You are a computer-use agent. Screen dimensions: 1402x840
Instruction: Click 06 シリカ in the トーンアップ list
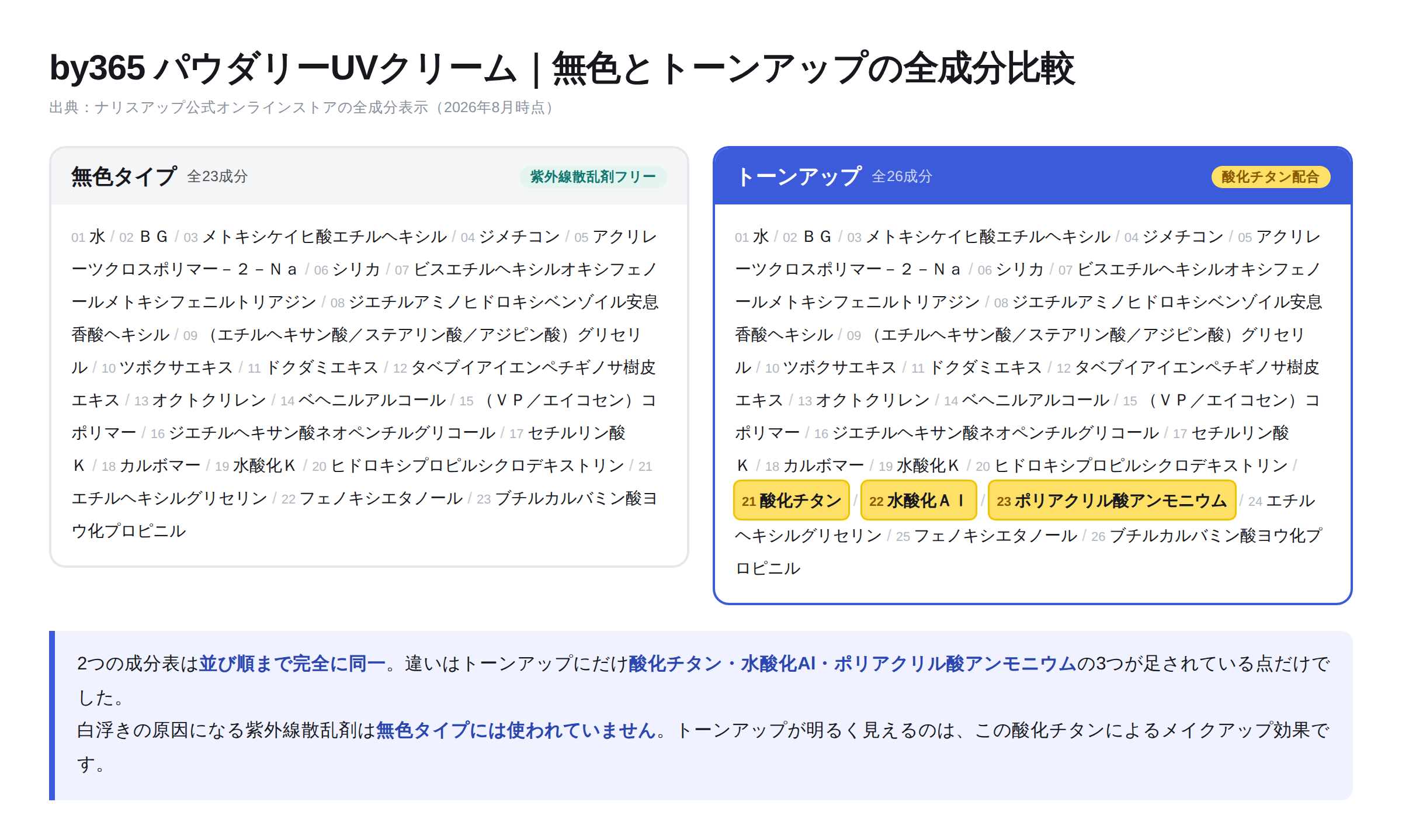tap(1011, 269)
